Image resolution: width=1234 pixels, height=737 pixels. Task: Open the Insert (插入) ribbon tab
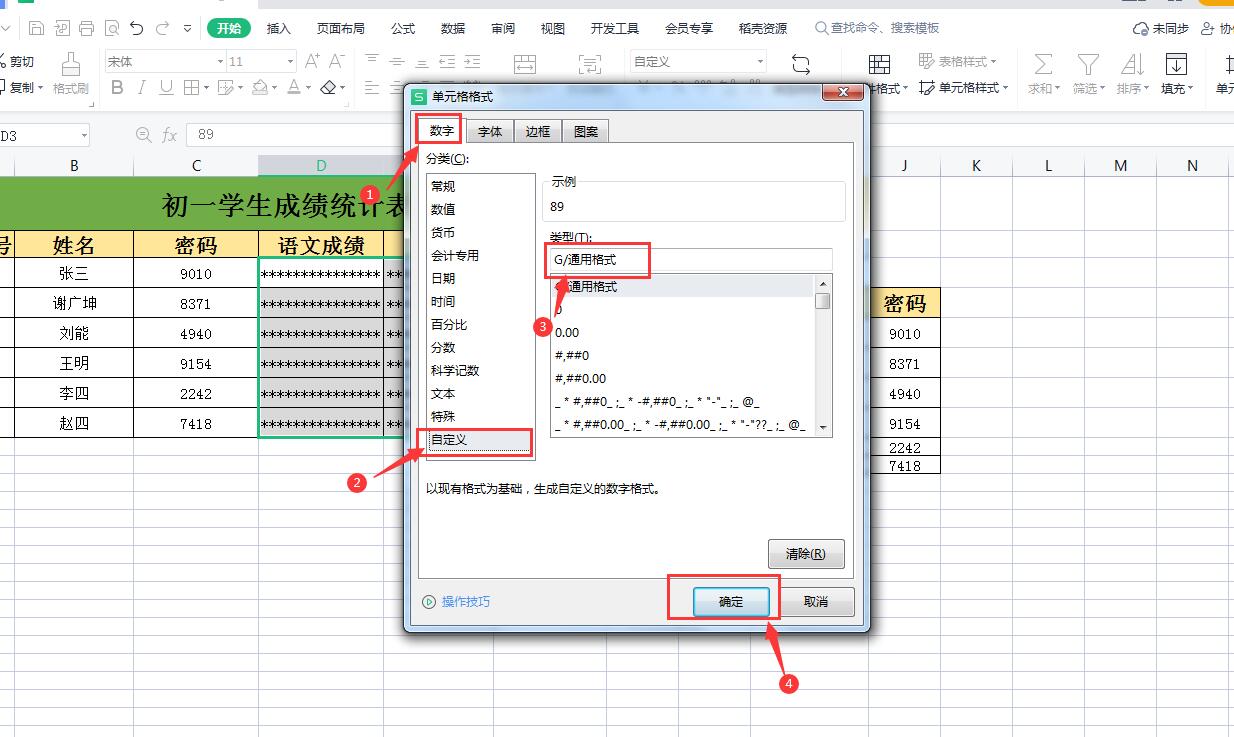pos(279,28)
